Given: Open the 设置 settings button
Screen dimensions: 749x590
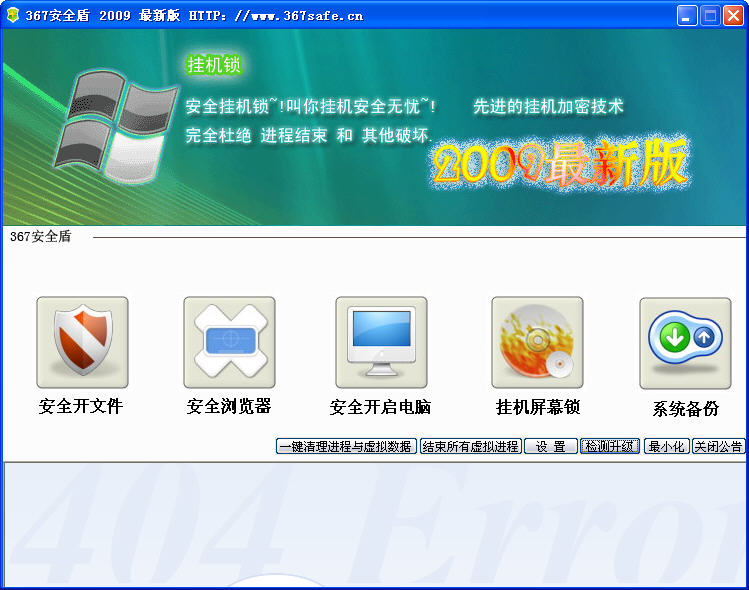Looking at the screenshot, I should [x=551, y=446].
